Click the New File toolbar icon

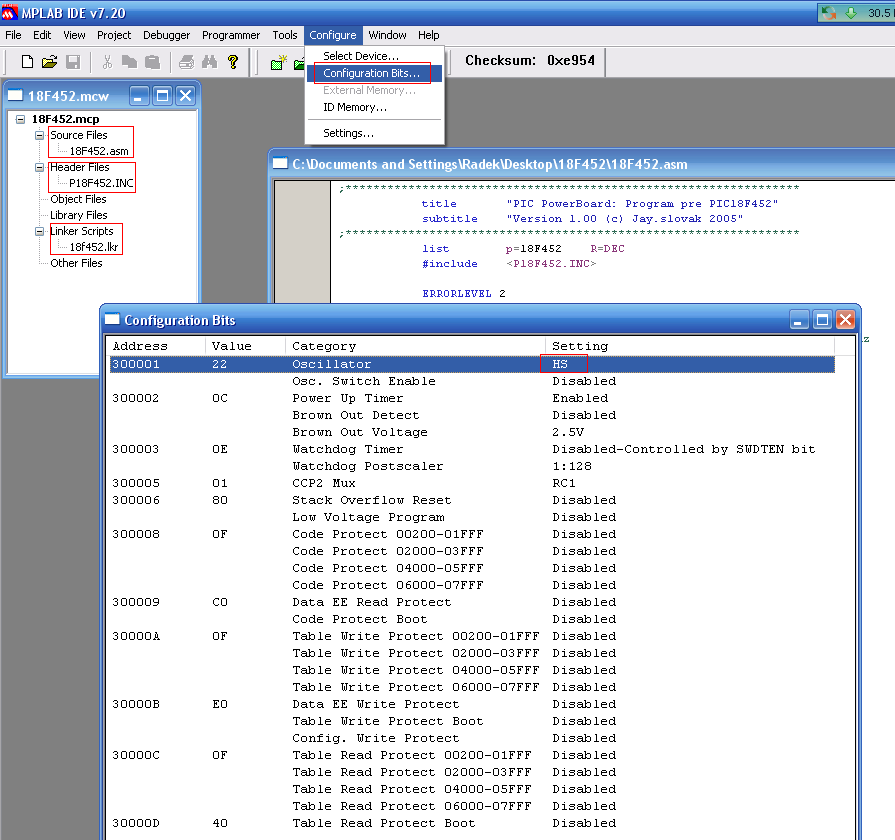click(27, 62)
